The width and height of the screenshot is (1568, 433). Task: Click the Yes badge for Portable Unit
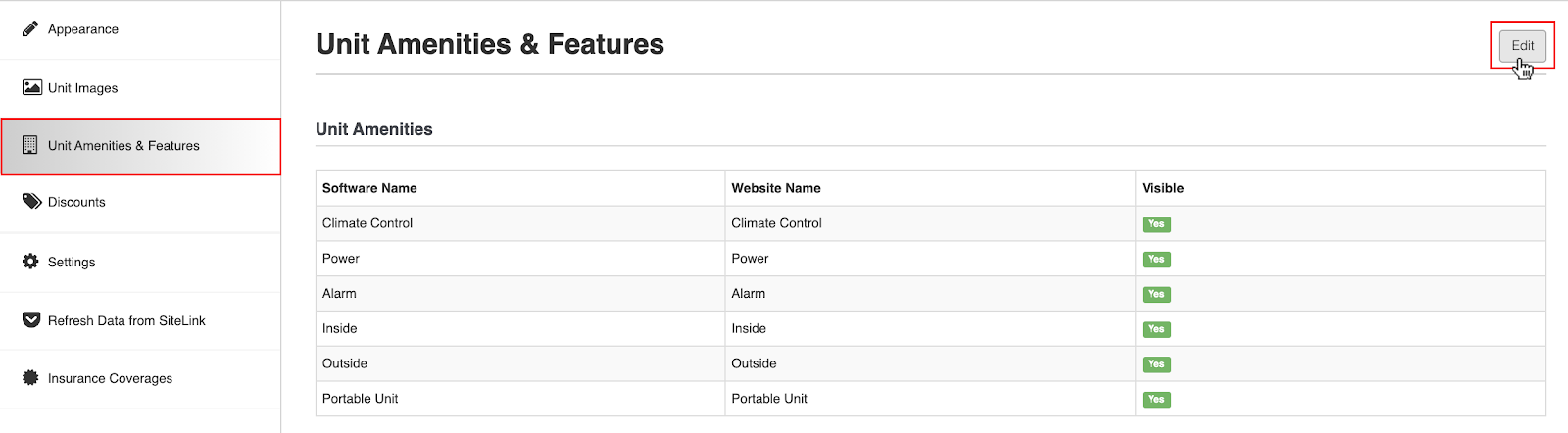[x=1156, y=400]
